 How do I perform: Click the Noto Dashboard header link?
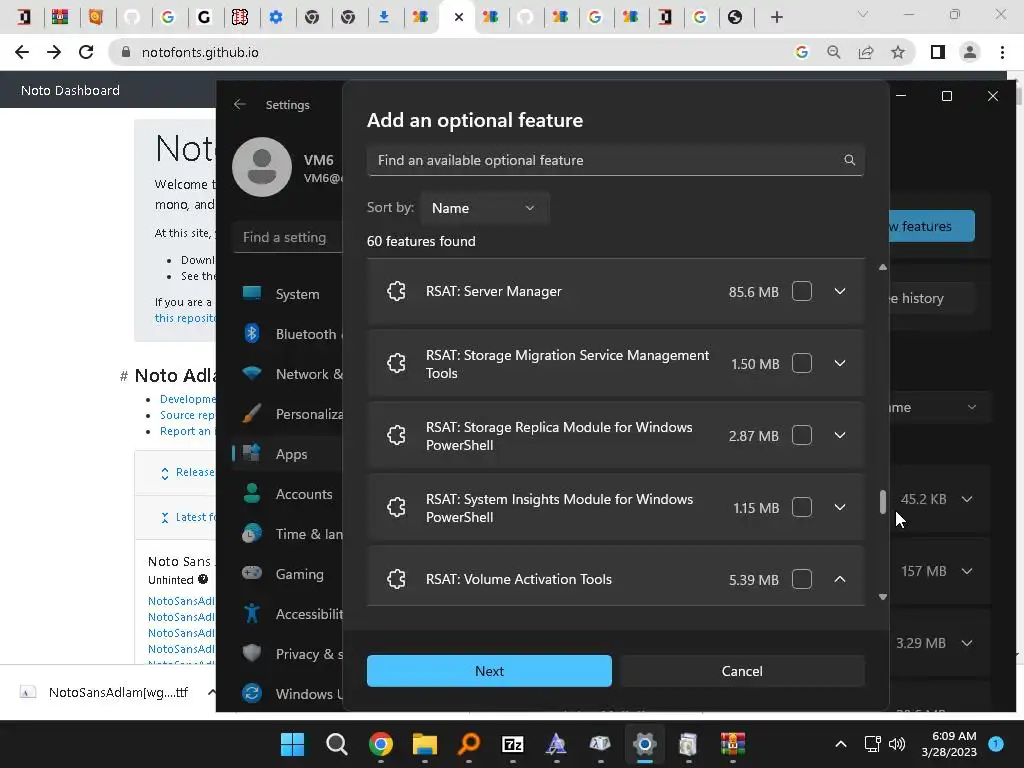[x=71, y=90]
